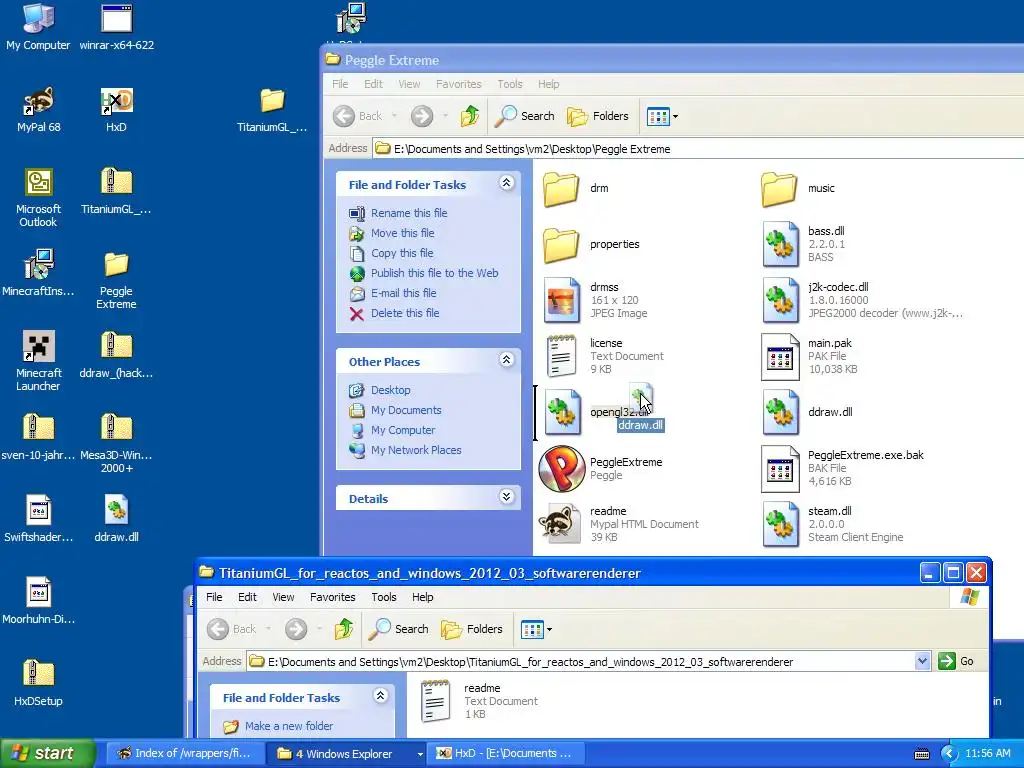Select the ddraw.dll file on the desktop
The height and width of the screenshot is (768, 1024).
[x=116, y=519]
